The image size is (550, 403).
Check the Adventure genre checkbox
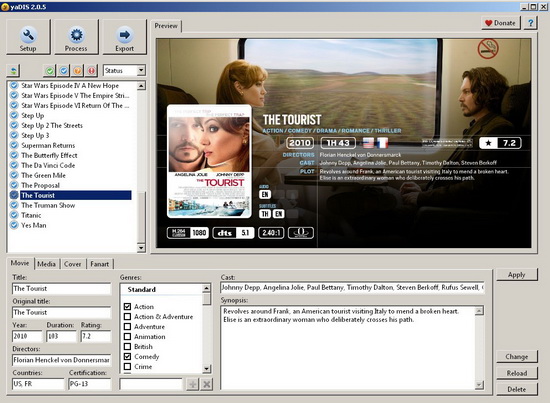(127, 327)
